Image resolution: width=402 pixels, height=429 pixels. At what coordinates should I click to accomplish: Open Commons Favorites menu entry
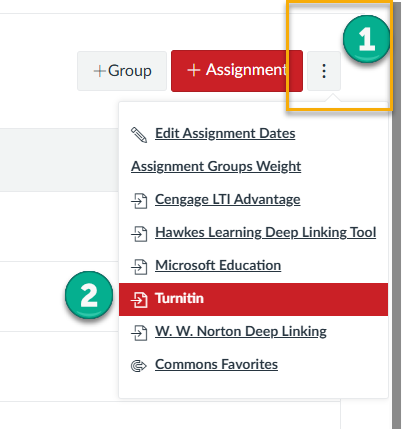pyautogui.click(x=216, y=364)
